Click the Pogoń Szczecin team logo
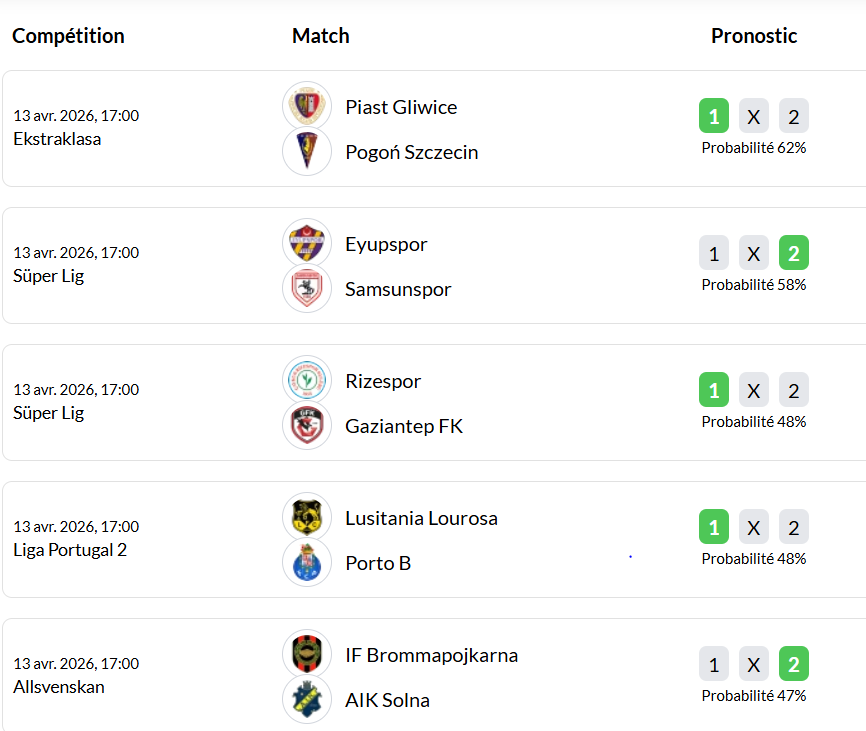This screenshot has height=731, width=866. (307, 152)
